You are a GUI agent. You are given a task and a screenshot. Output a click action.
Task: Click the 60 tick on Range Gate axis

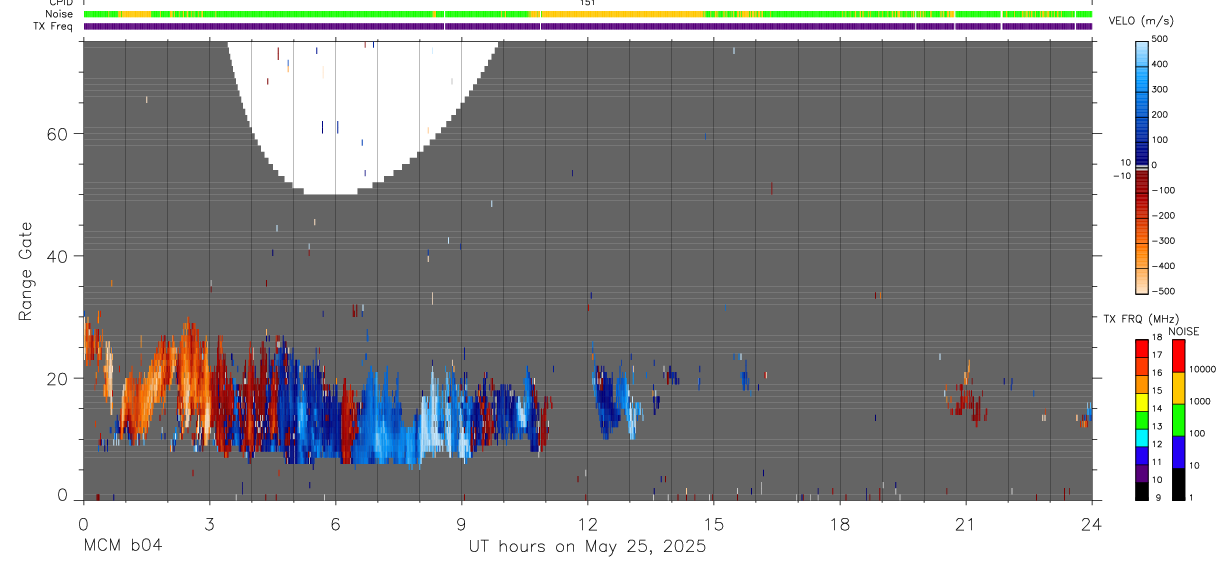58,134
